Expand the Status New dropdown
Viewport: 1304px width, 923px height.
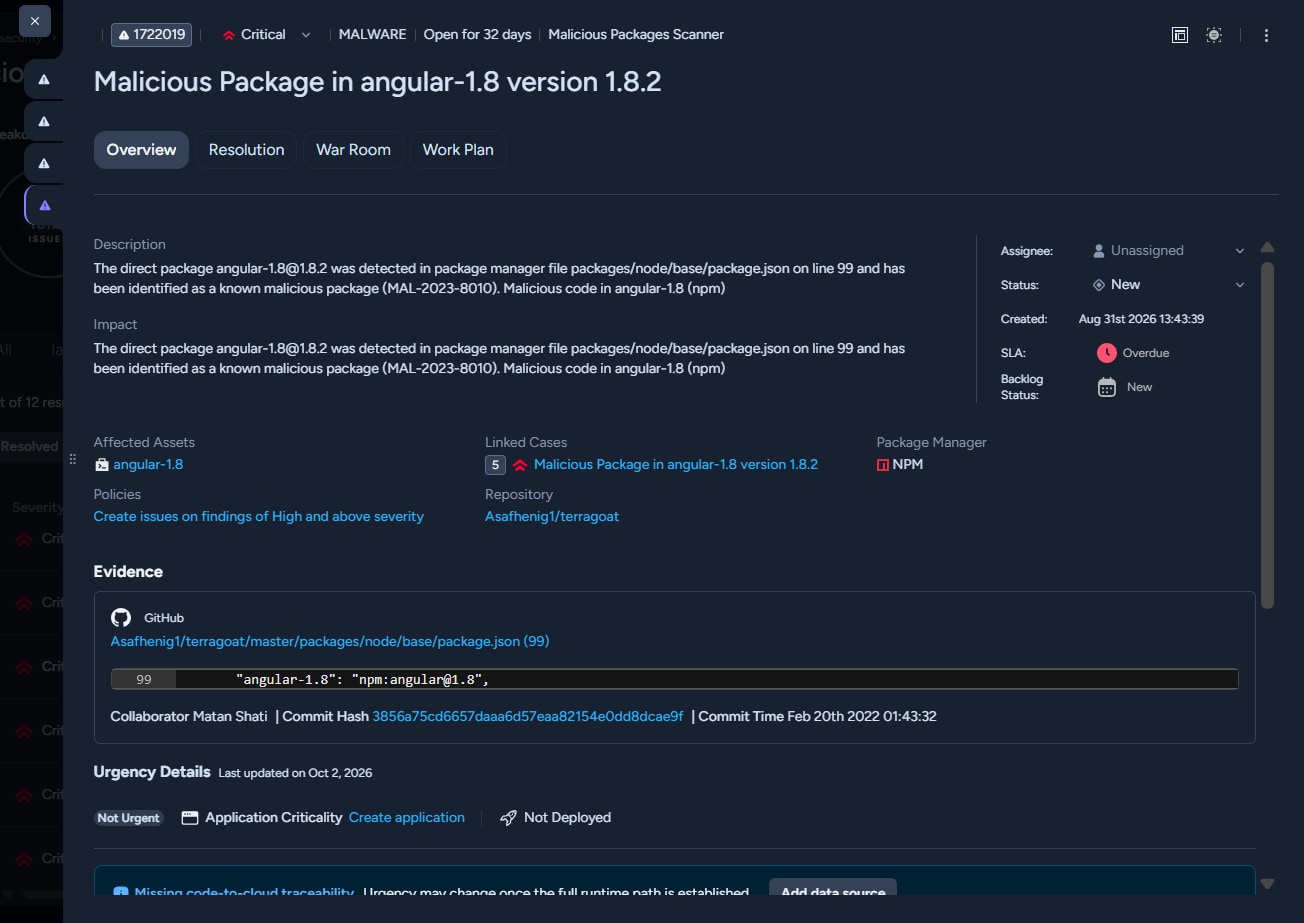click(x=1168, y=285)
